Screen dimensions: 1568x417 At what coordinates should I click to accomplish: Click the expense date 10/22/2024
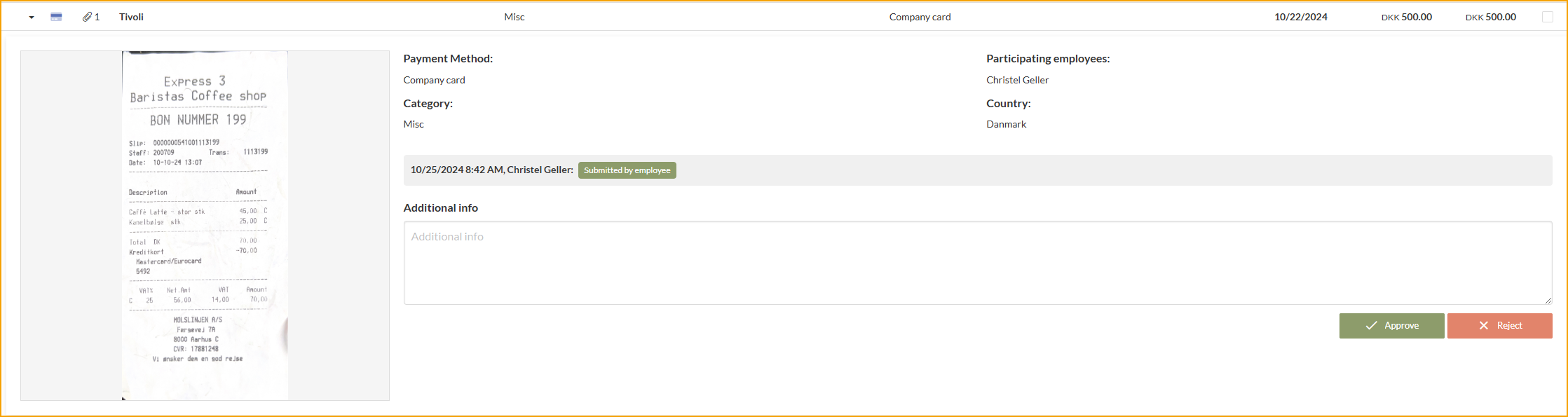(1302, 16)
